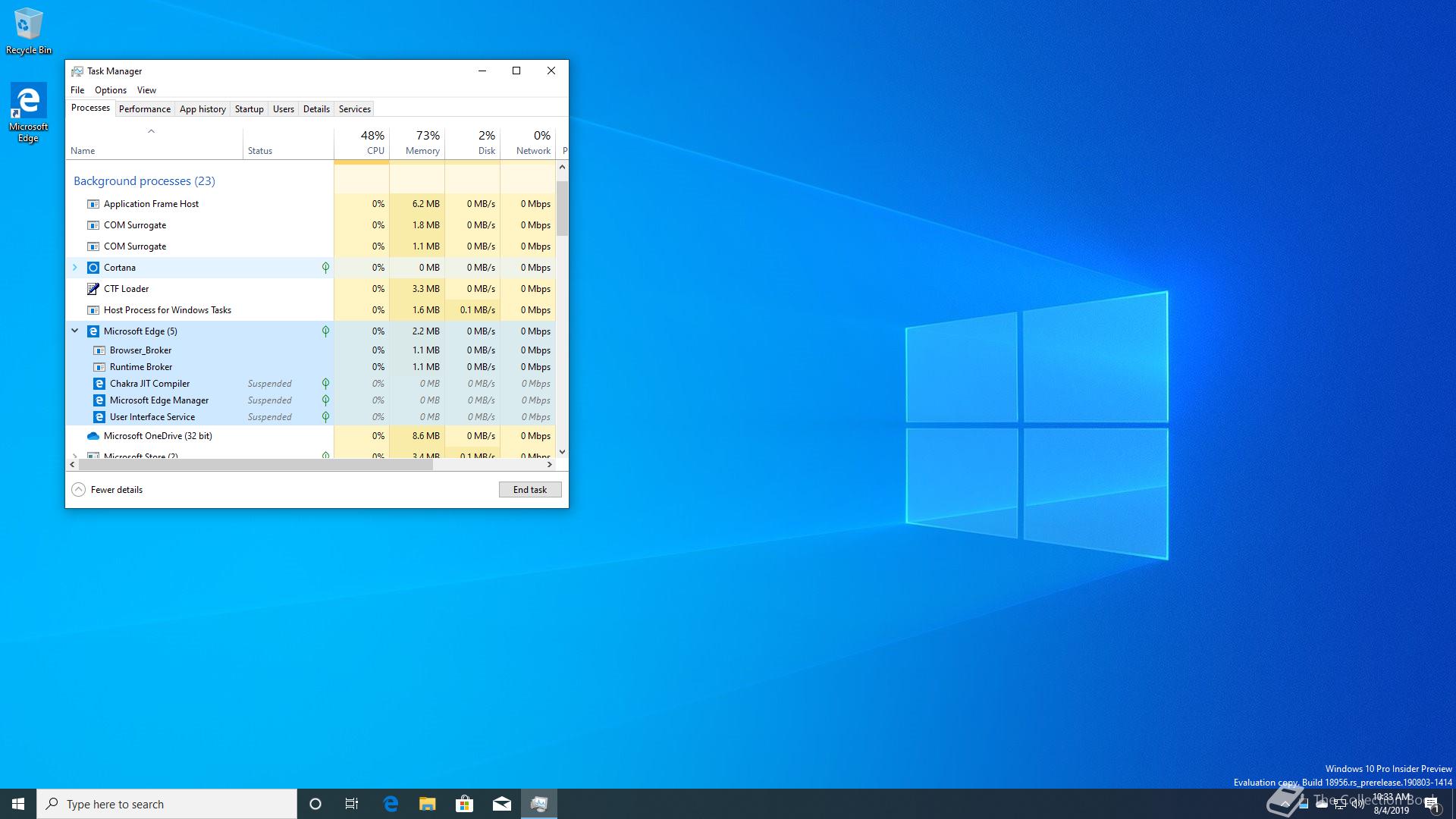The width and height of the screenshot is (1456, 819).
Task: Click the leaf icon beside User Interface Service
Action: tap(325, 417)
